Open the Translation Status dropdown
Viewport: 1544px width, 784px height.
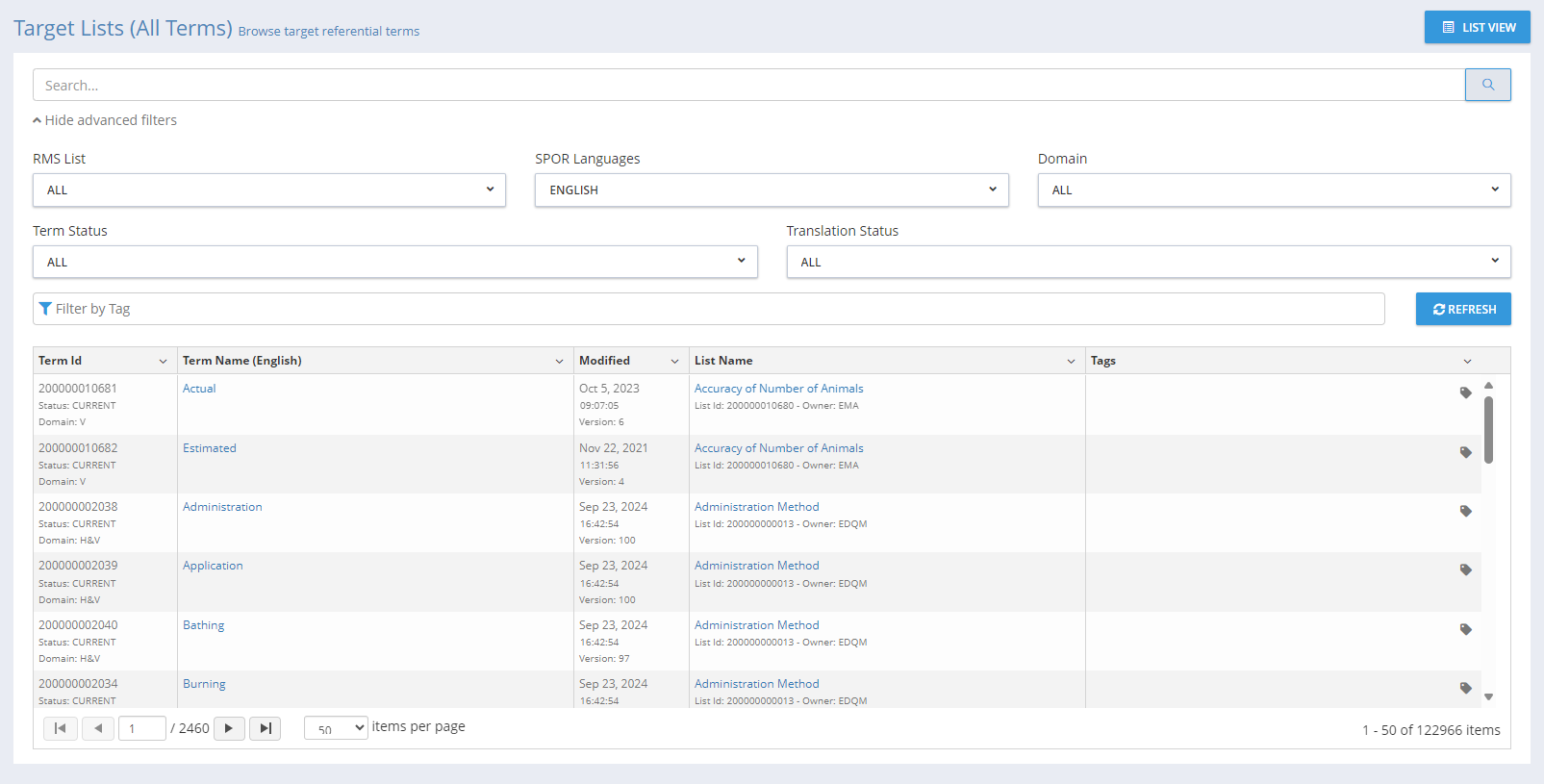point(1148,262)
